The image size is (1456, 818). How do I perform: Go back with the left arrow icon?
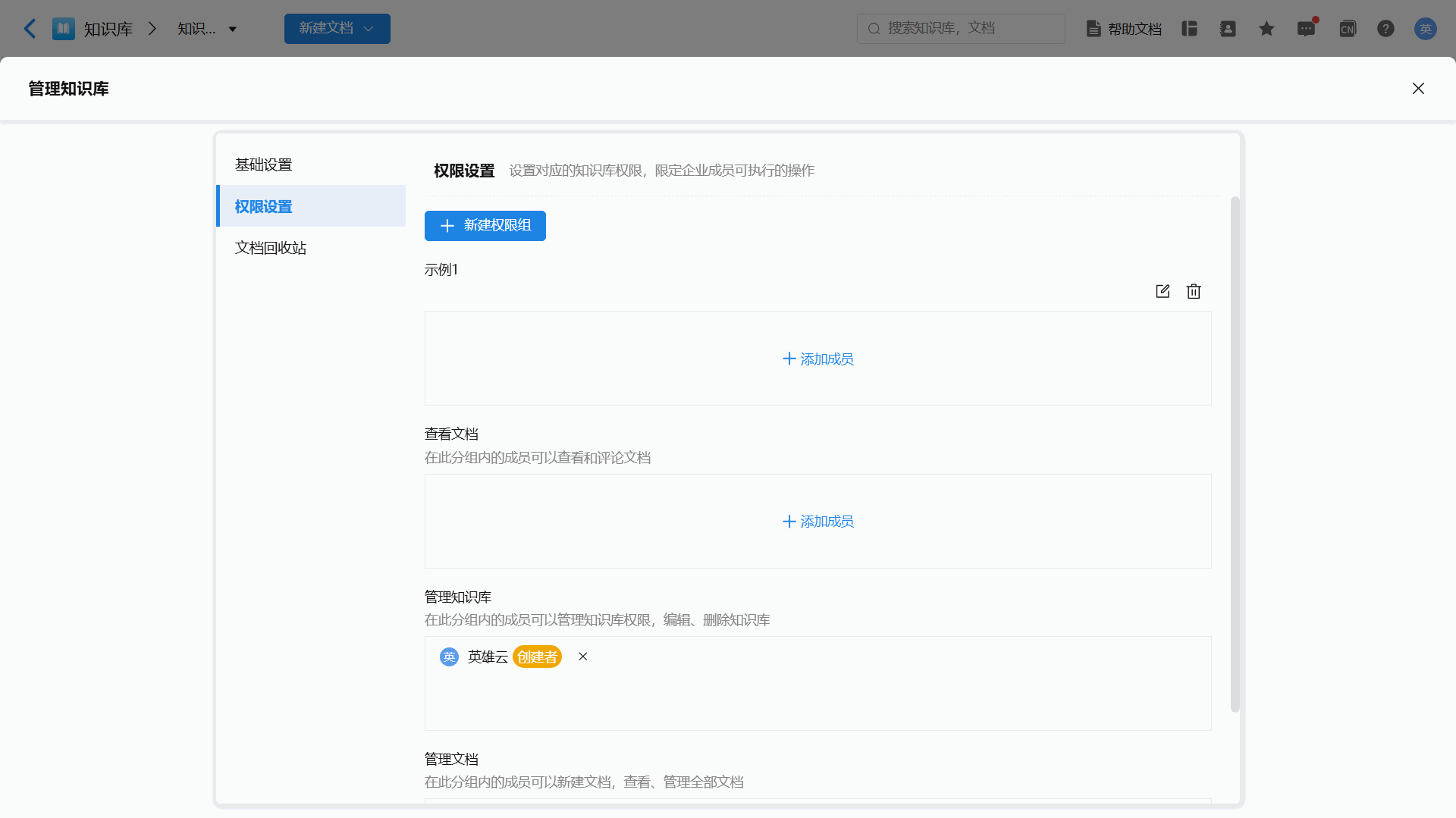coord(30,29)
